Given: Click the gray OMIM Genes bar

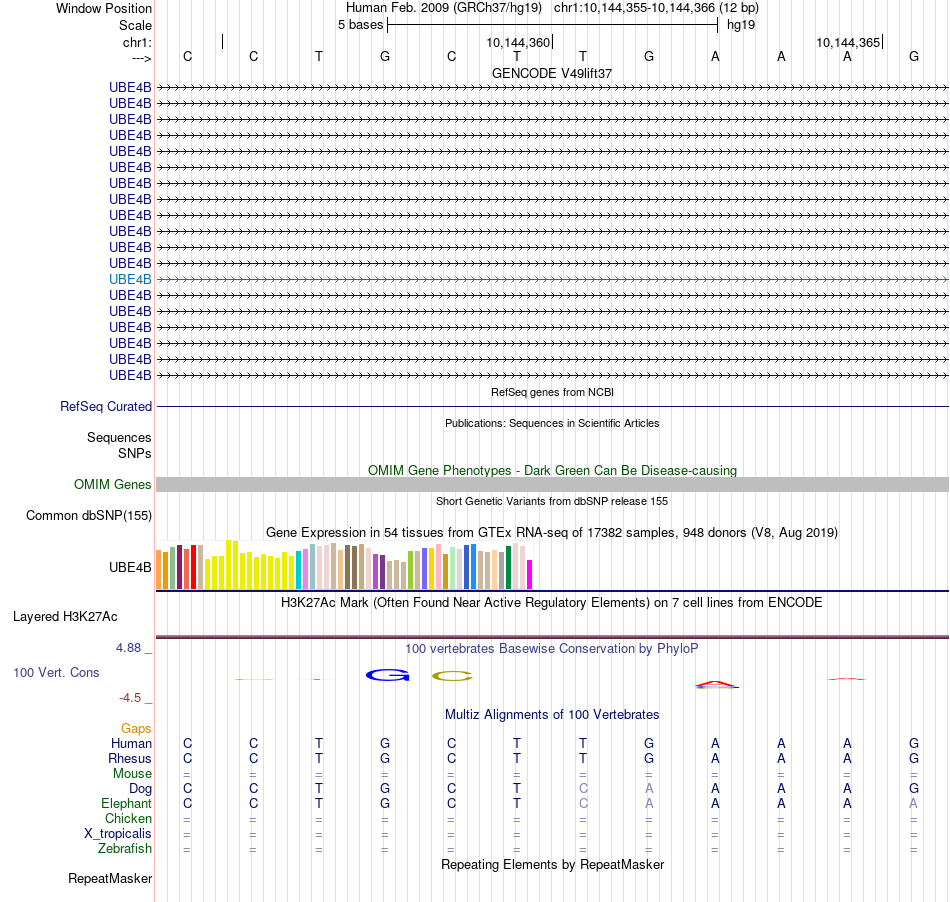Looking at the screenshot, I should click(552, 485).
